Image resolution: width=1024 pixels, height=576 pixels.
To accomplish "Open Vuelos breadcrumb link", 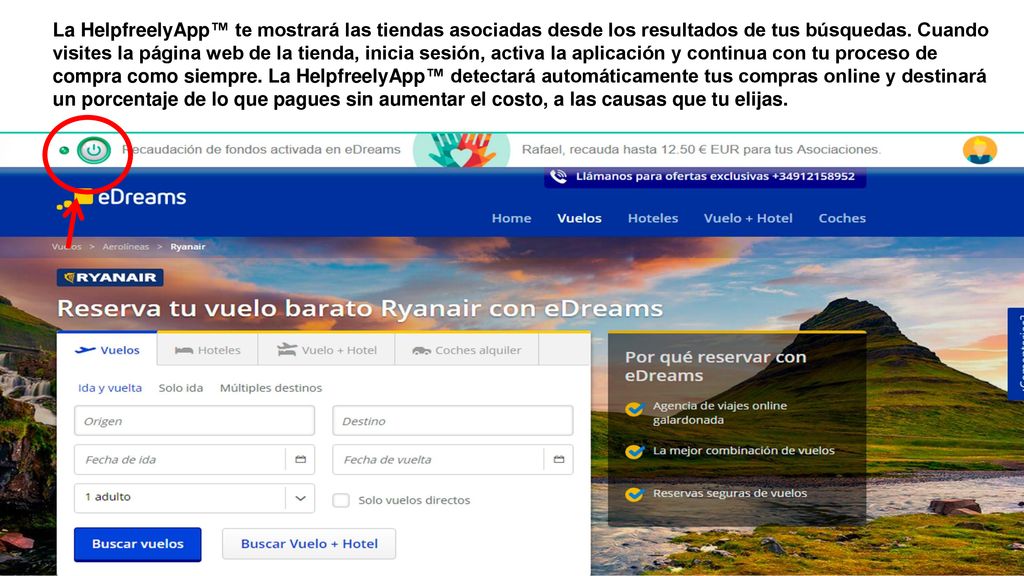I will pos(67,247).
